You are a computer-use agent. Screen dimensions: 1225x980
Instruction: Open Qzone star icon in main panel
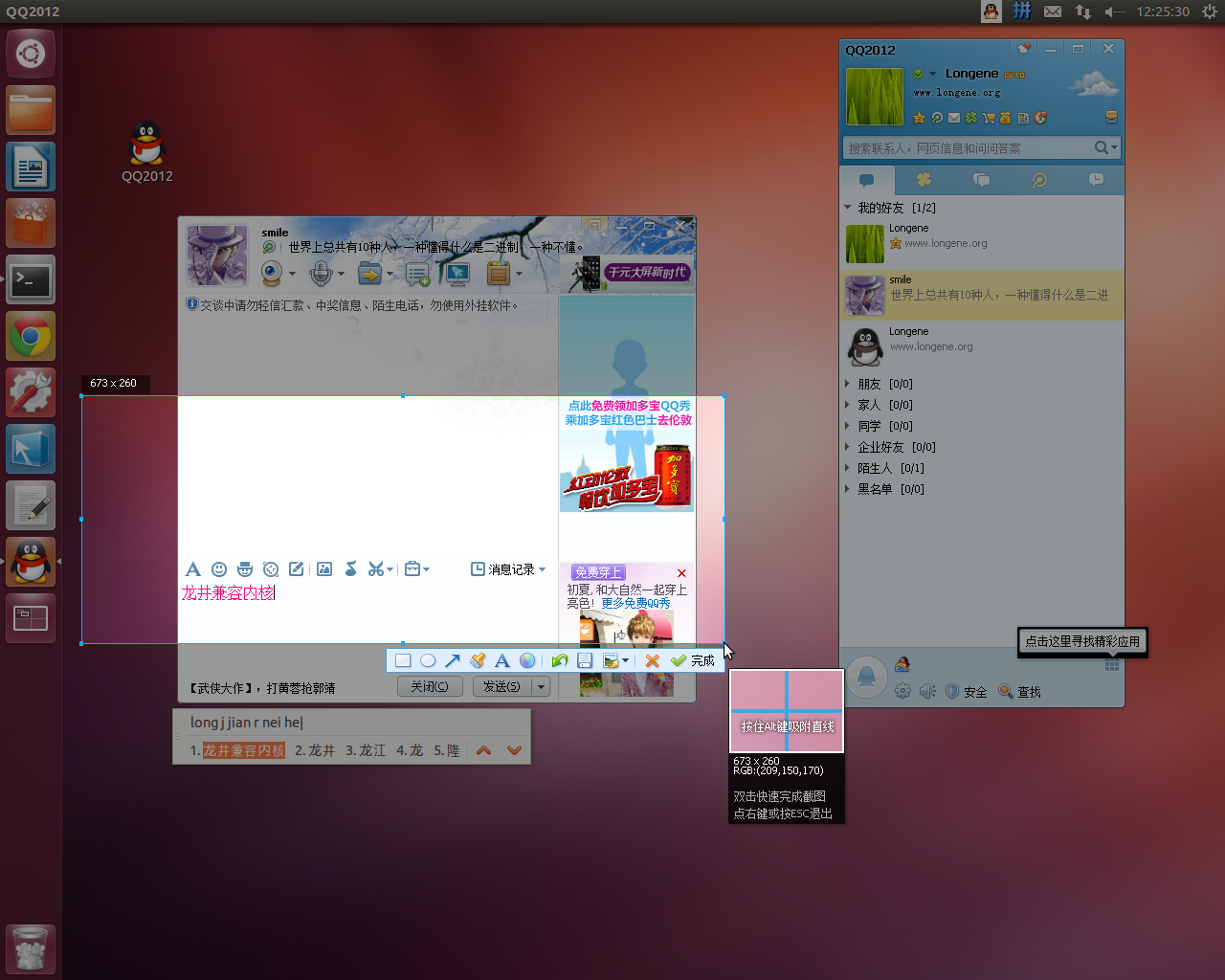point(920,118)
